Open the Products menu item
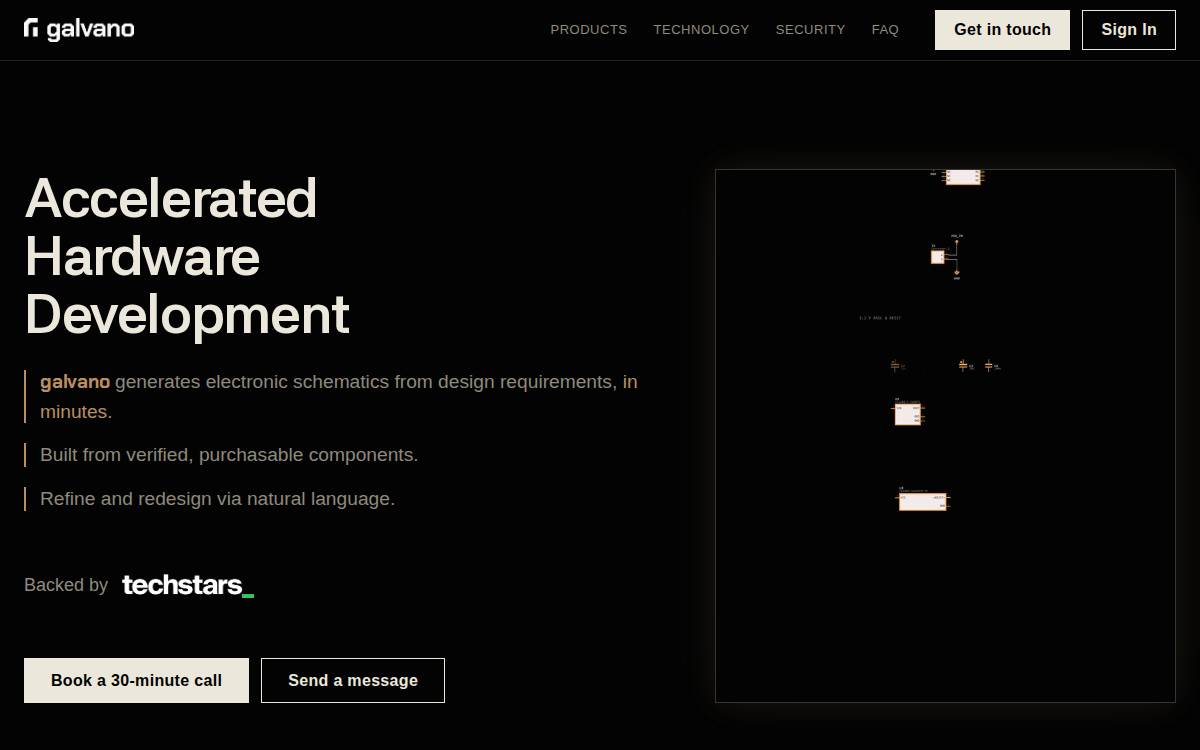The image size is (1200, 750). click(x=589, y=30)
